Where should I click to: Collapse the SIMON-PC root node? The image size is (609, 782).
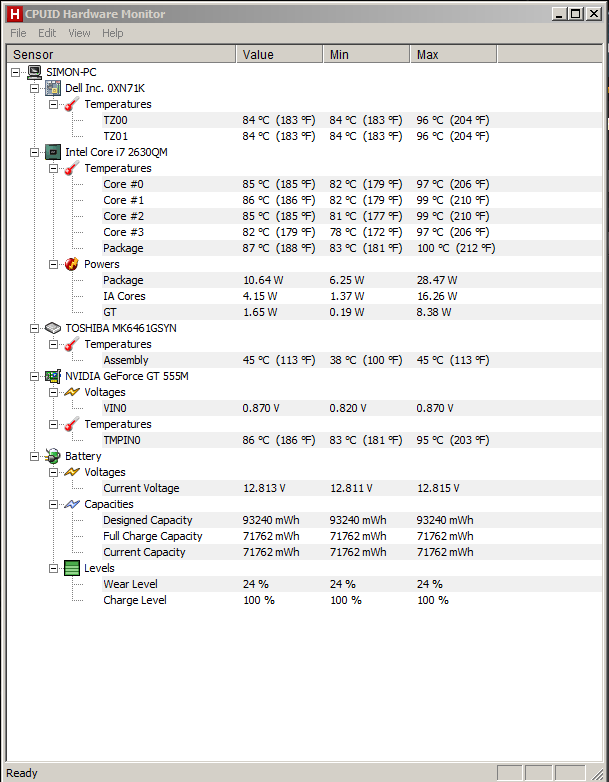click(15, 72)
